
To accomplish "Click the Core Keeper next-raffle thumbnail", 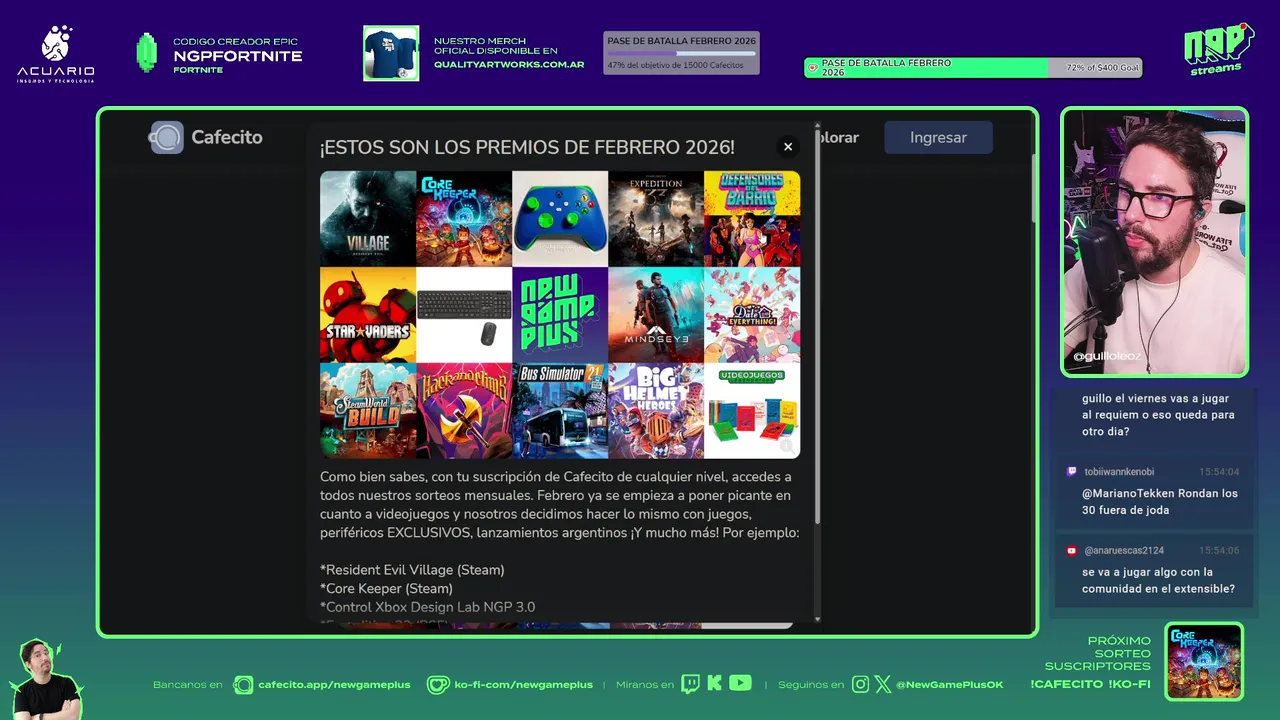I will click(1204, 661).
